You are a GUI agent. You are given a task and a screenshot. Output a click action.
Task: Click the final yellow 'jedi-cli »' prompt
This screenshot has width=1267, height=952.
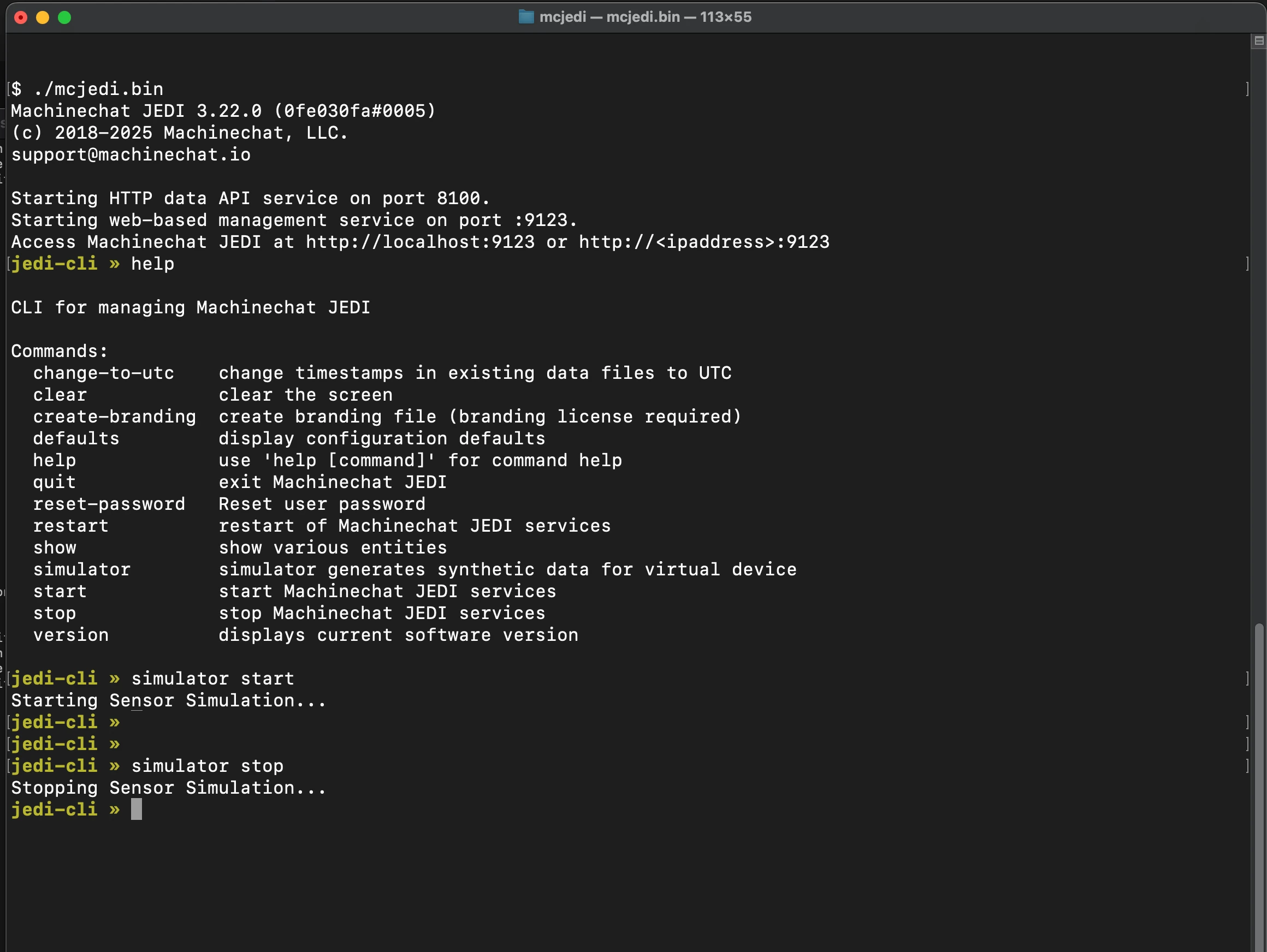tap(66, 810)
